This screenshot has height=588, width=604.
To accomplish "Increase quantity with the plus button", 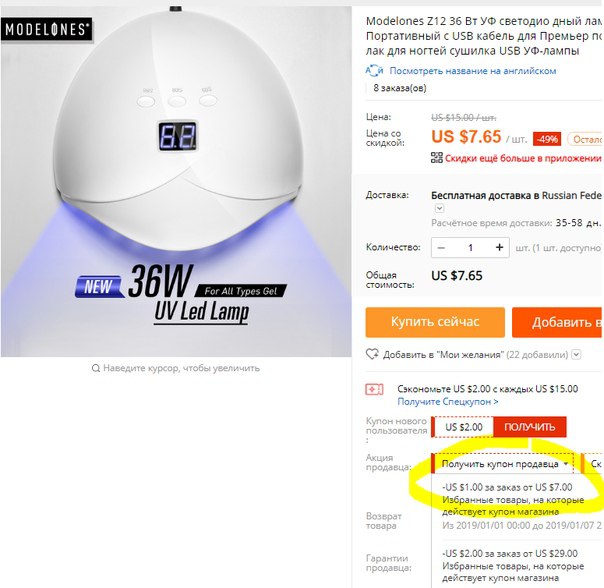I will (x=499, y=247).
